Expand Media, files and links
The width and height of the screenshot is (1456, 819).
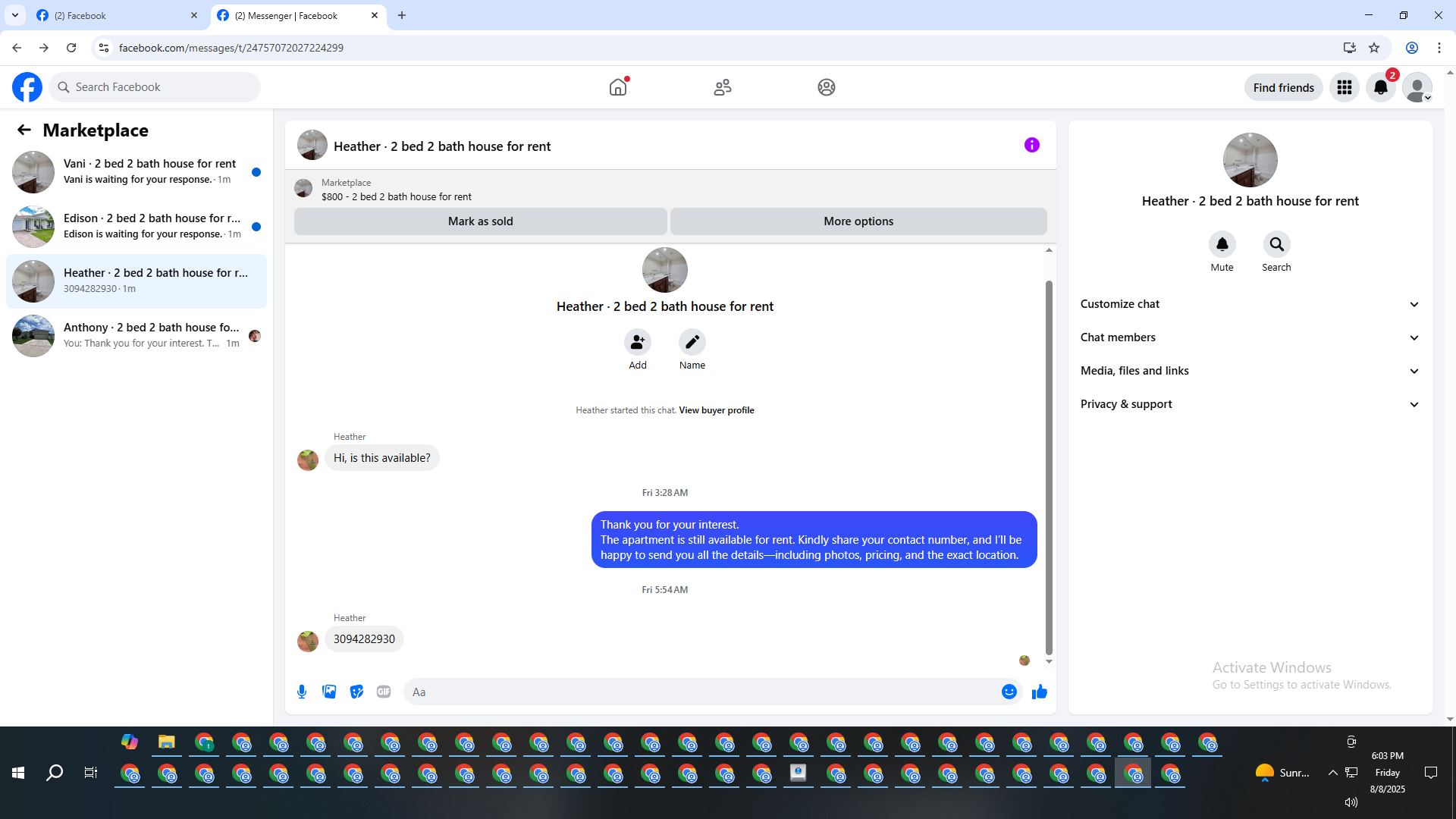point(1250,371)
